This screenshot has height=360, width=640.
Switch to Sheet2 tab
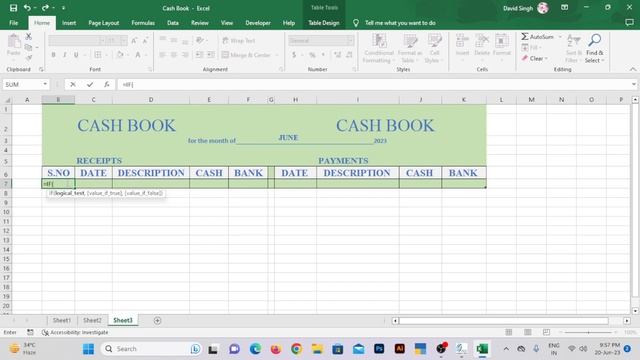(92, 320)
